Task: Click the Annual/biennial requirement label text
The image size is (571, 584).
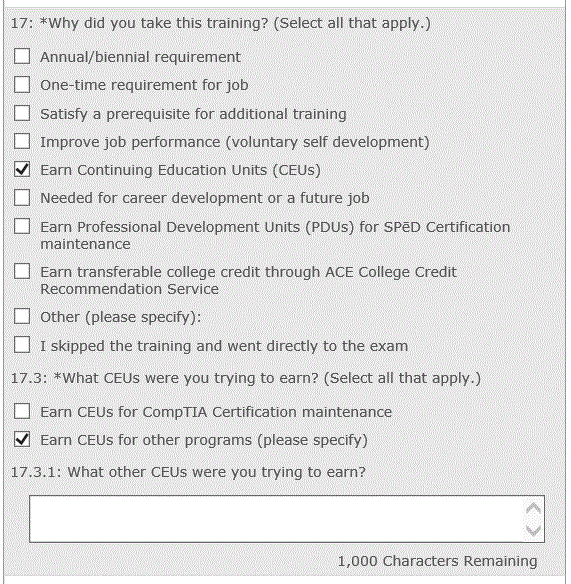Action: [140, 57]
